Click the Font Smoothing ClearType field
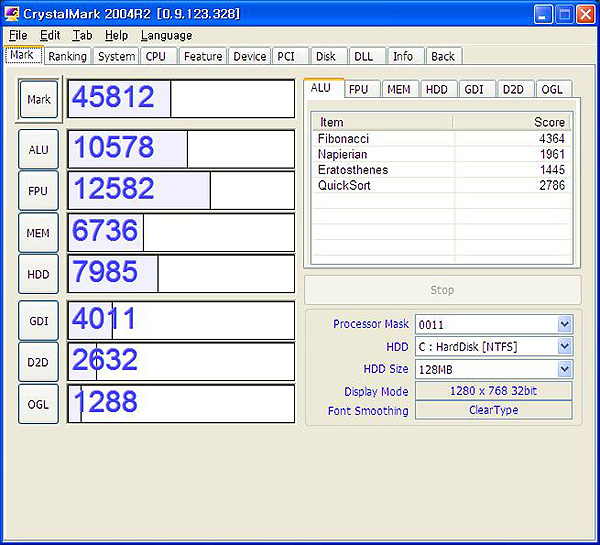This screenshot has width=600, height=545. tap(494, 410)
